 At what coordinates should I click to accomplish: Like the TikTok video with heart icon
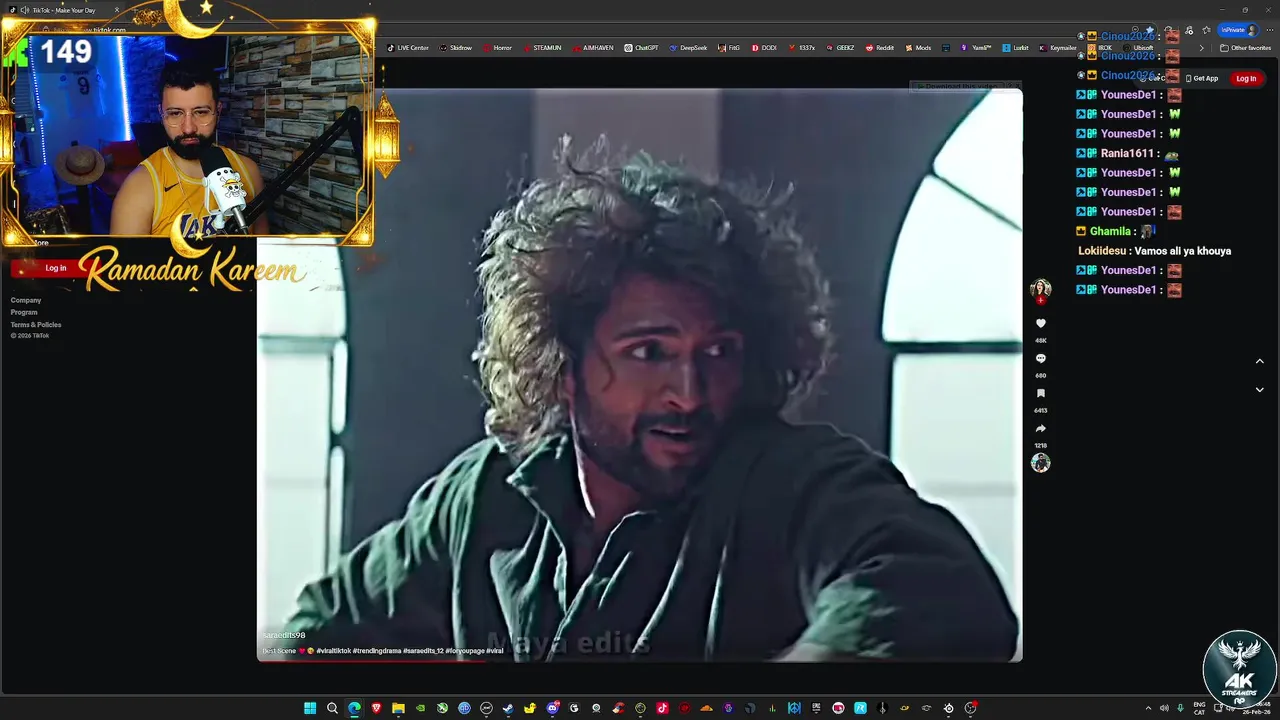point(1040,323)
